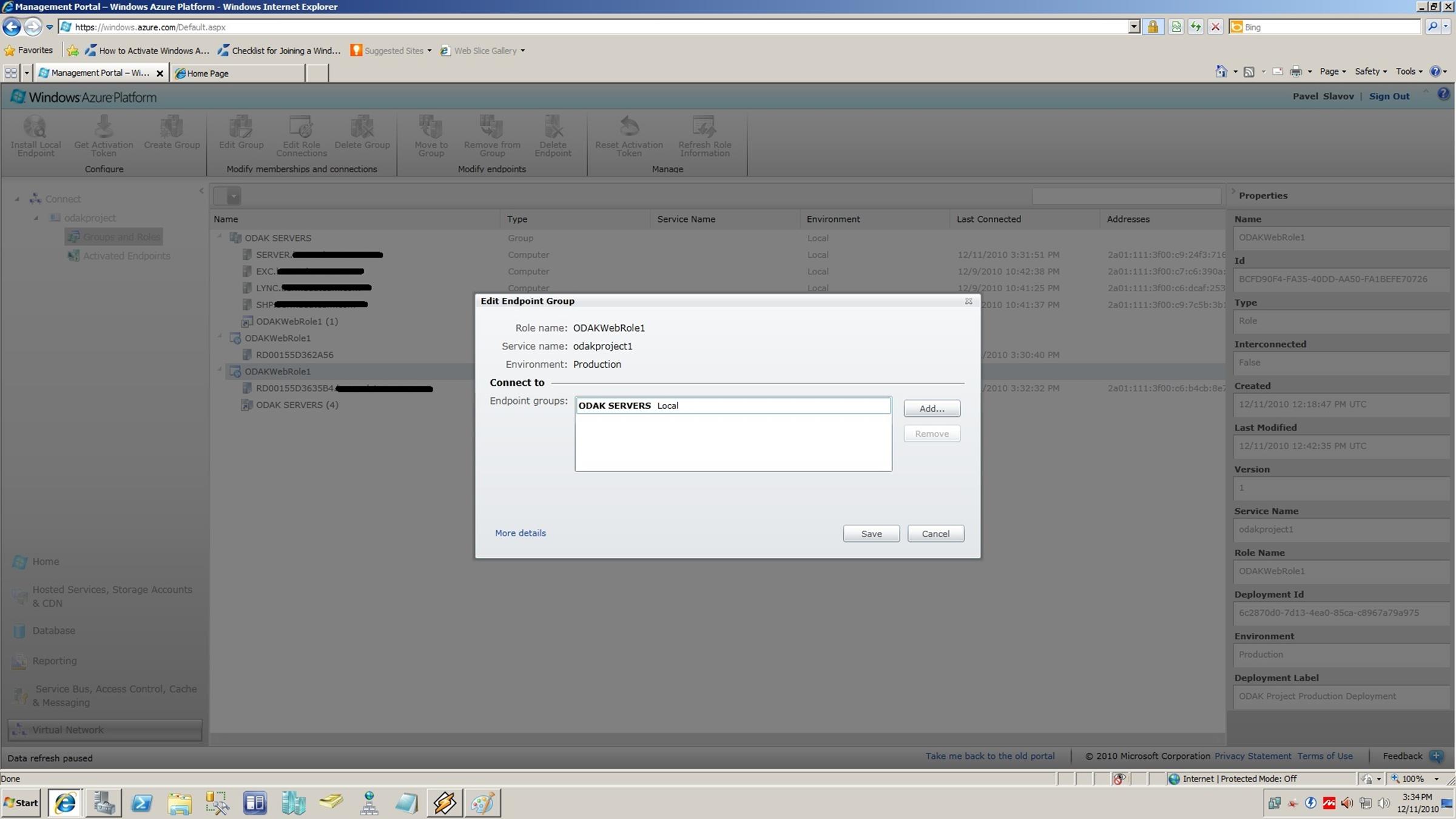Open the Privacy Statement link
Screen dimensions: 1456x819
[x=1252, y=756]
